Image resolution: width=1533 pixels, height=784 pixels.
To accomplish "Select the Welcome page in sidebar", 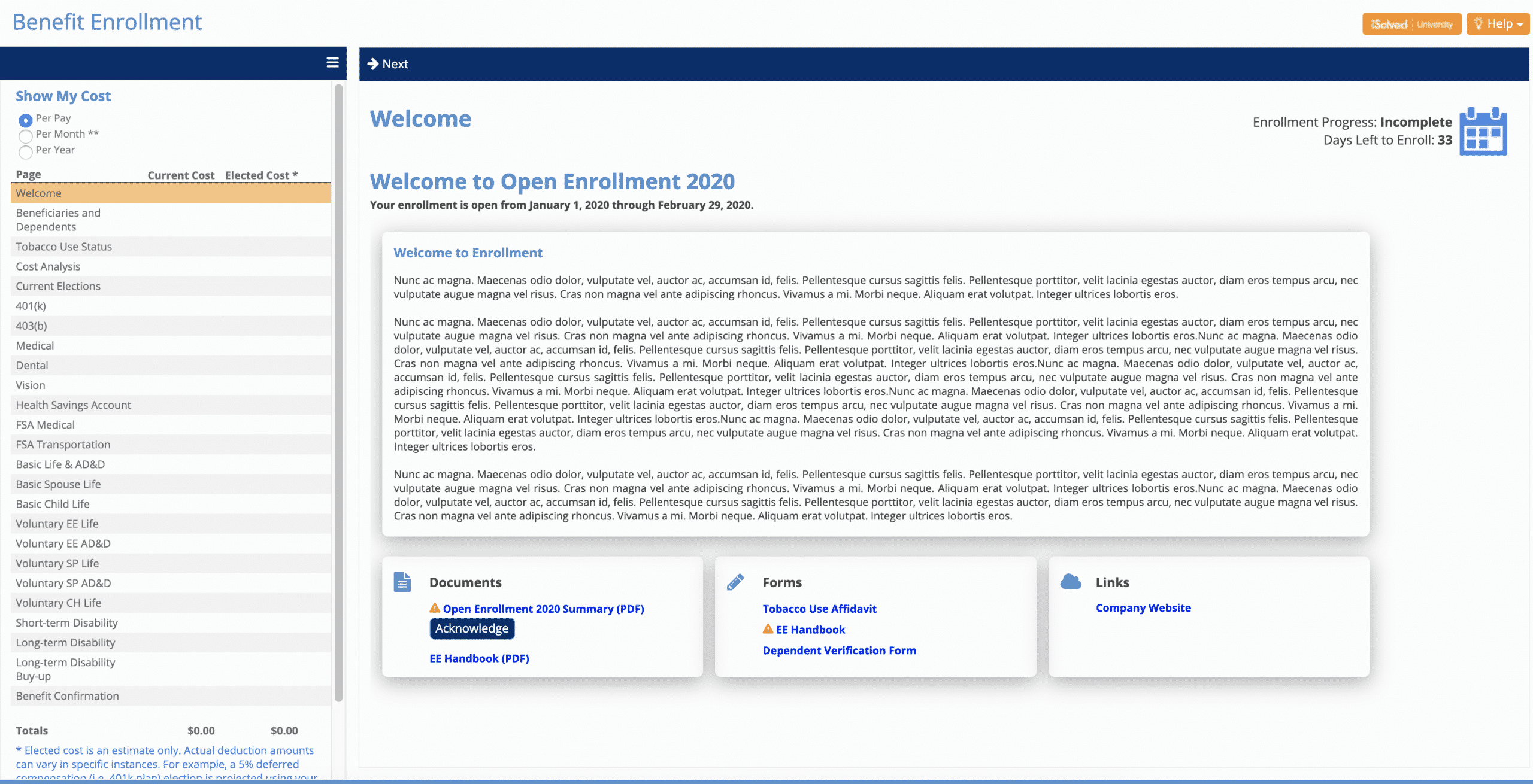I will [171, 193].
